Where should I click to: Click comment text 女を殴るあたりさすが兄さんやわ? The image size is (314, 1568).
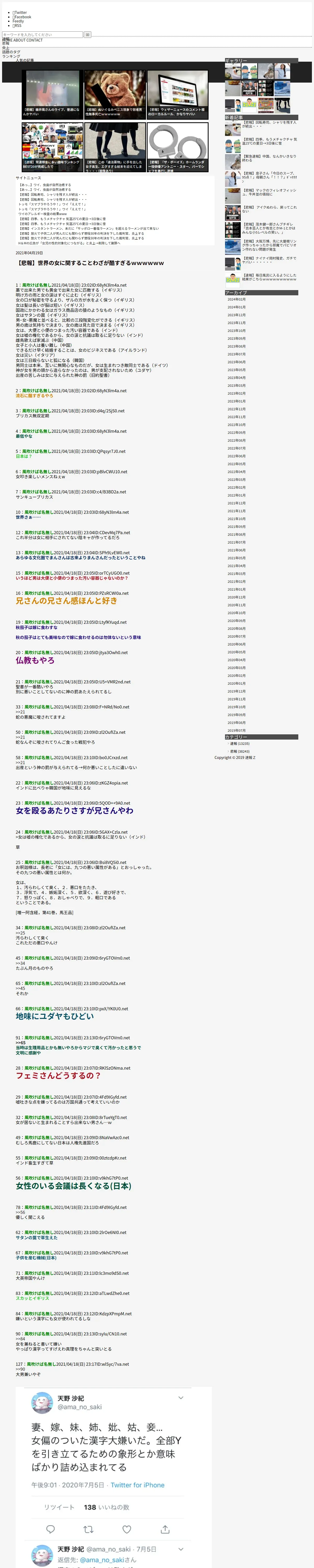coord(74,811)
